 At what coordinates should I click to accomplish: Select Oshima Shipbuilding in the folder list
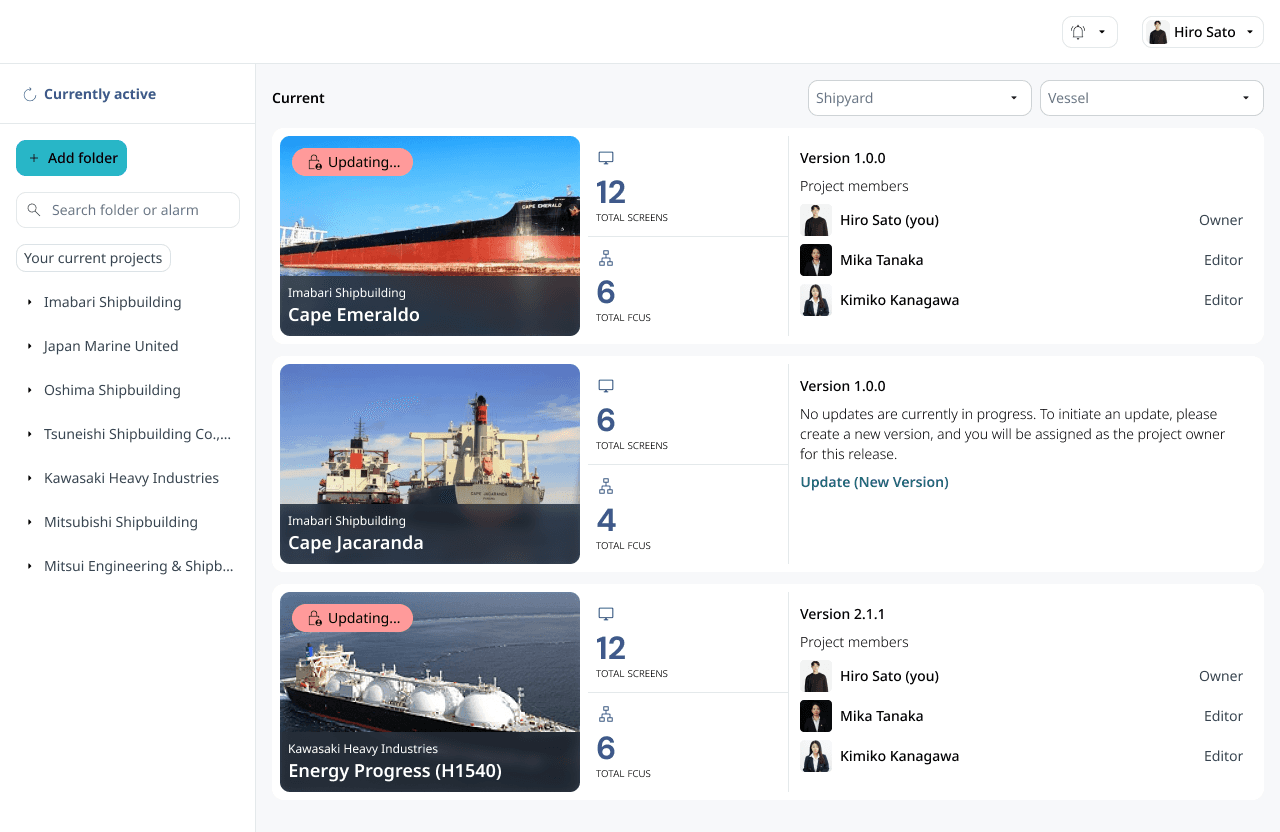click(x=112, y=390)
